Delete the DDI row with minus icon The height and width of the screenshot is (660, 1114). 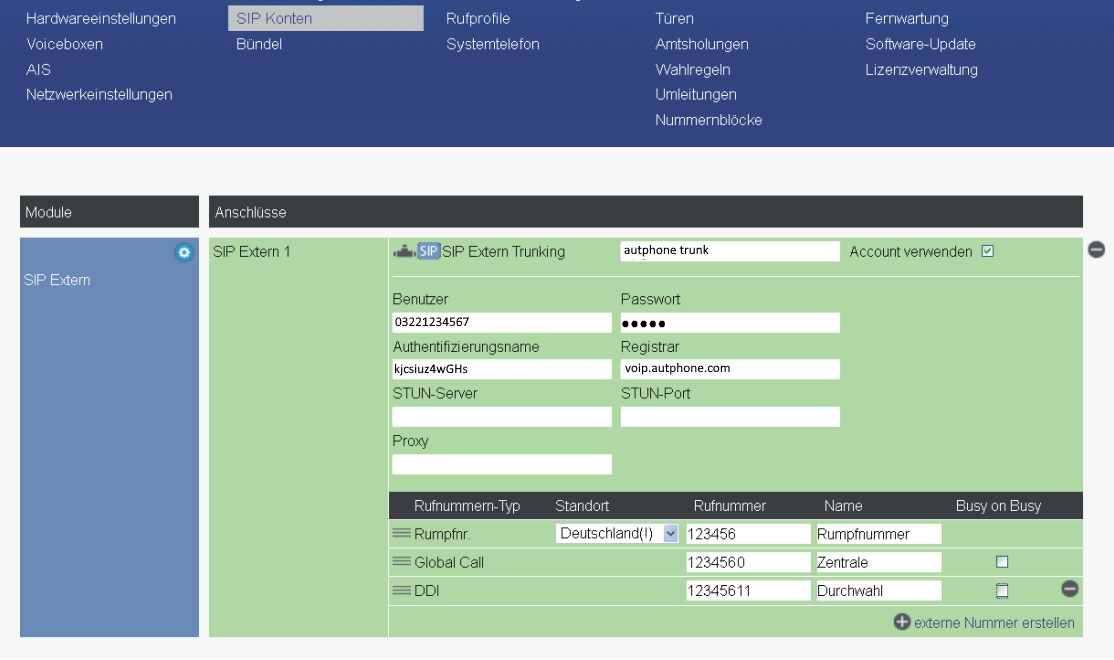(x=1069, y=589)
